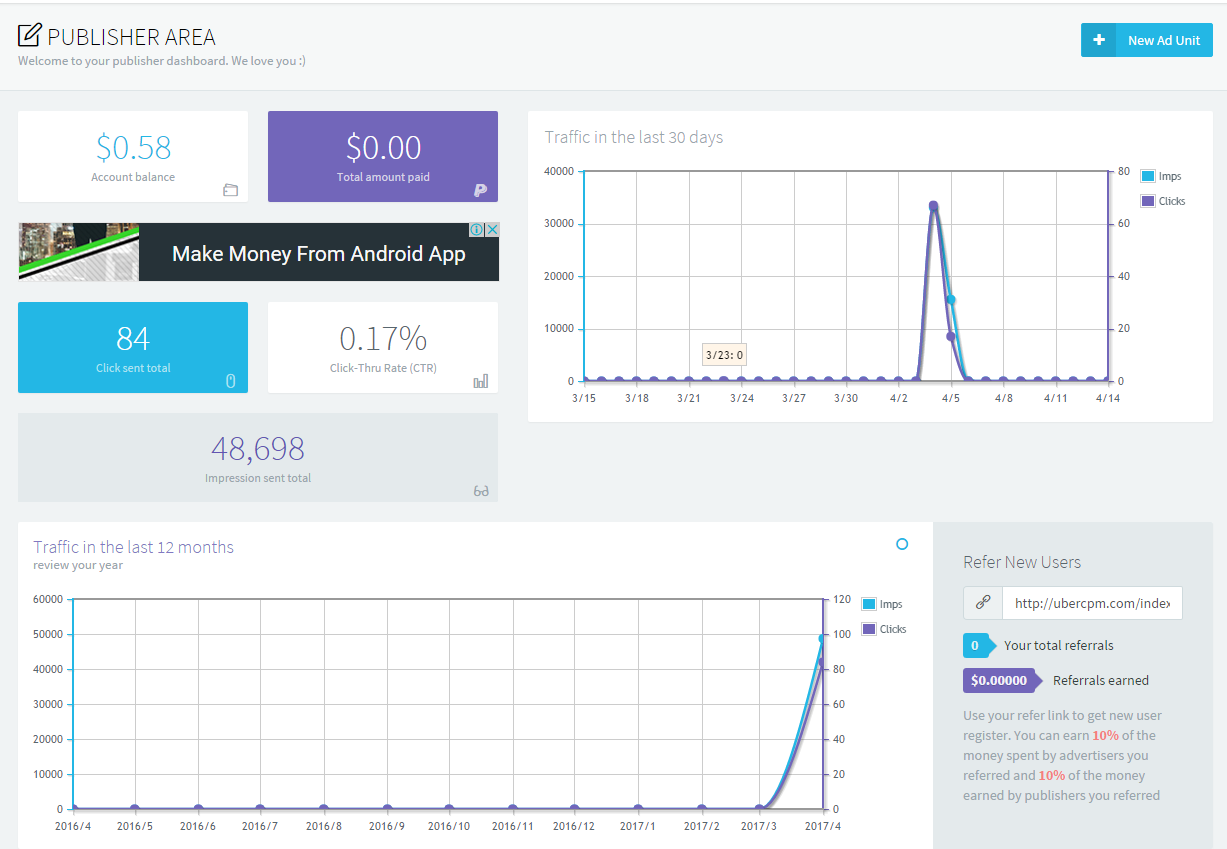Click the total referrals count badge
Viewport: 1227px width, 849px height.
975,645
